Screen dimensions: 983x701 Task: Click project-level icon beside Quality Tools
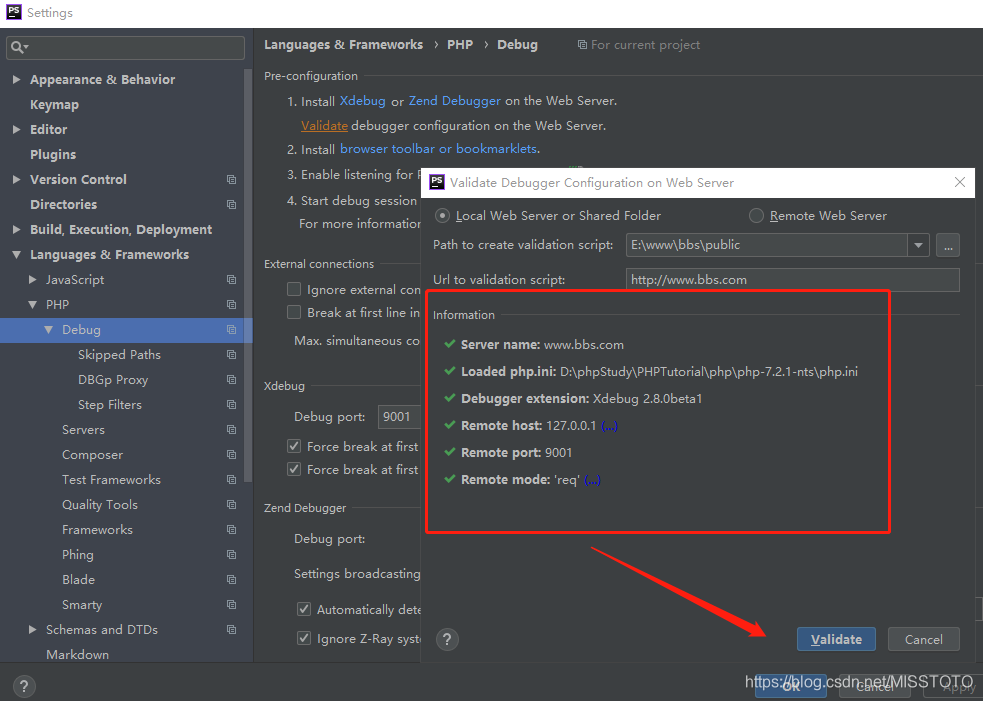231,505
